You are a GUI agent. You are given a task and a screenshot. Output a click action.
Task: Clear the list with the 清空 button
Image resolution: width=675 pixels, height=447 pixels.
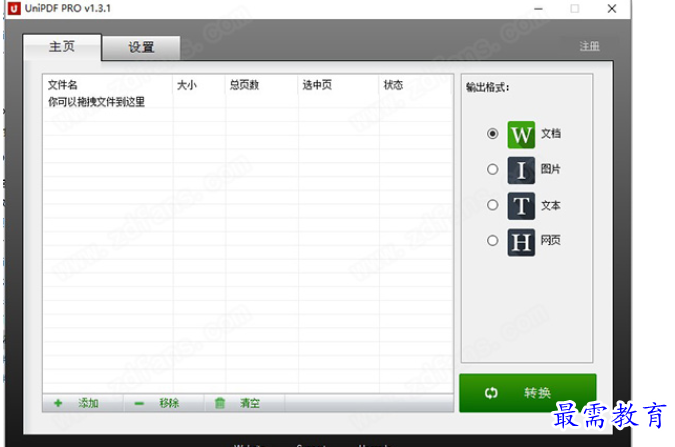245,403
